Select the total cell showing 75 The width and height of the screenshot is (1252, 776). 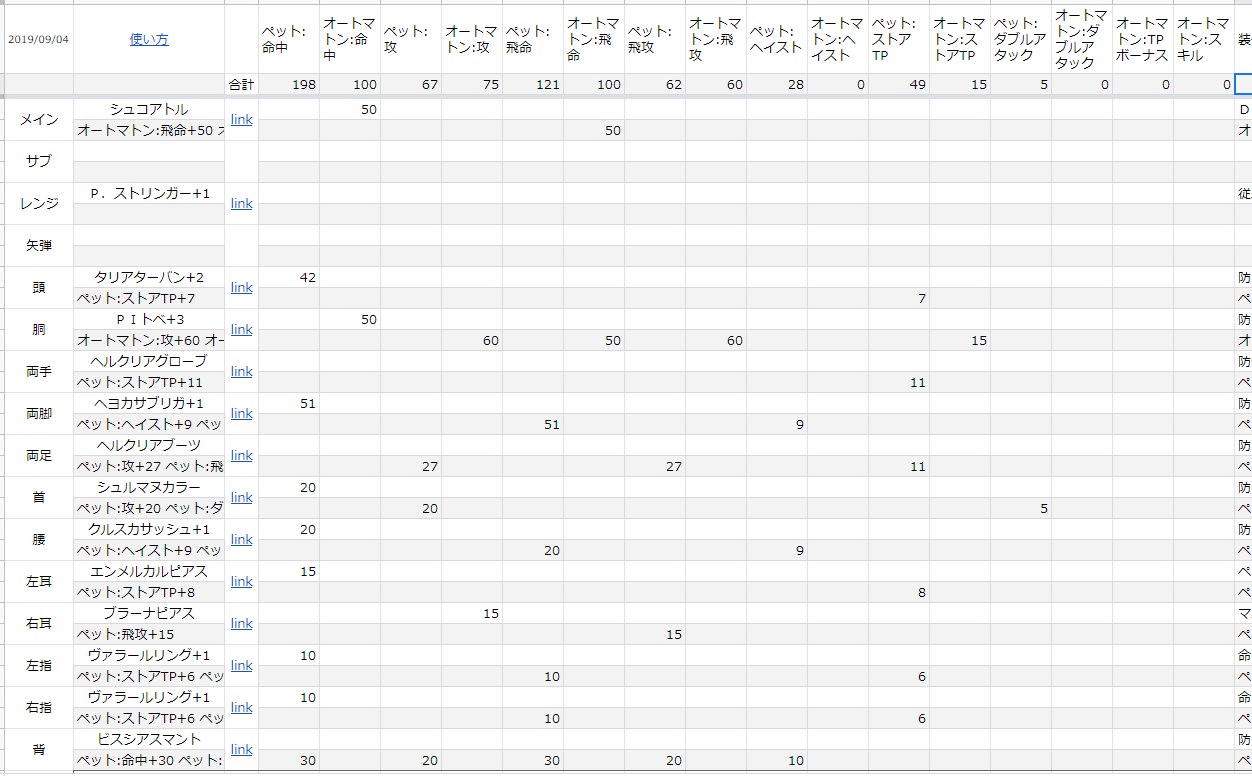pyautogui.click(x=472, y=85)
